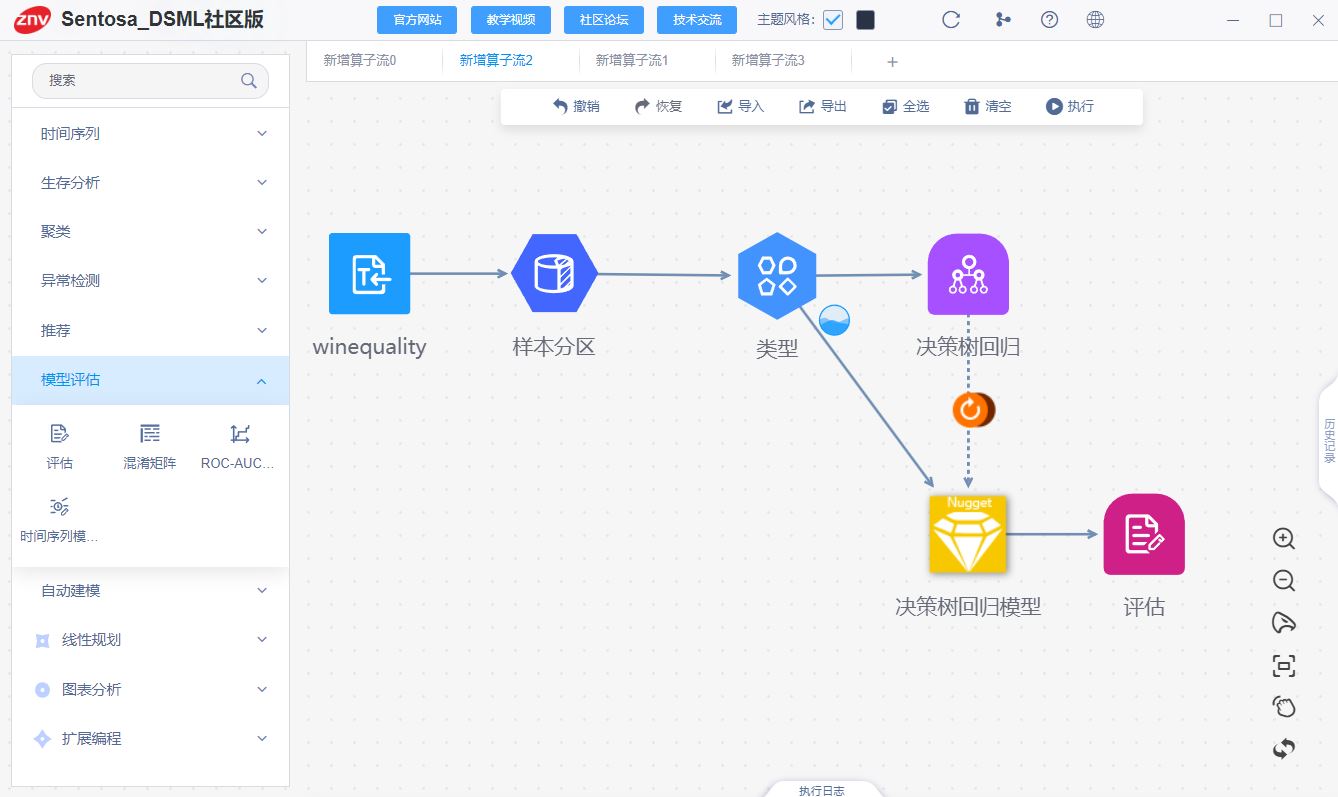Activate the hand pan tool

click(x=1284, y=707)
